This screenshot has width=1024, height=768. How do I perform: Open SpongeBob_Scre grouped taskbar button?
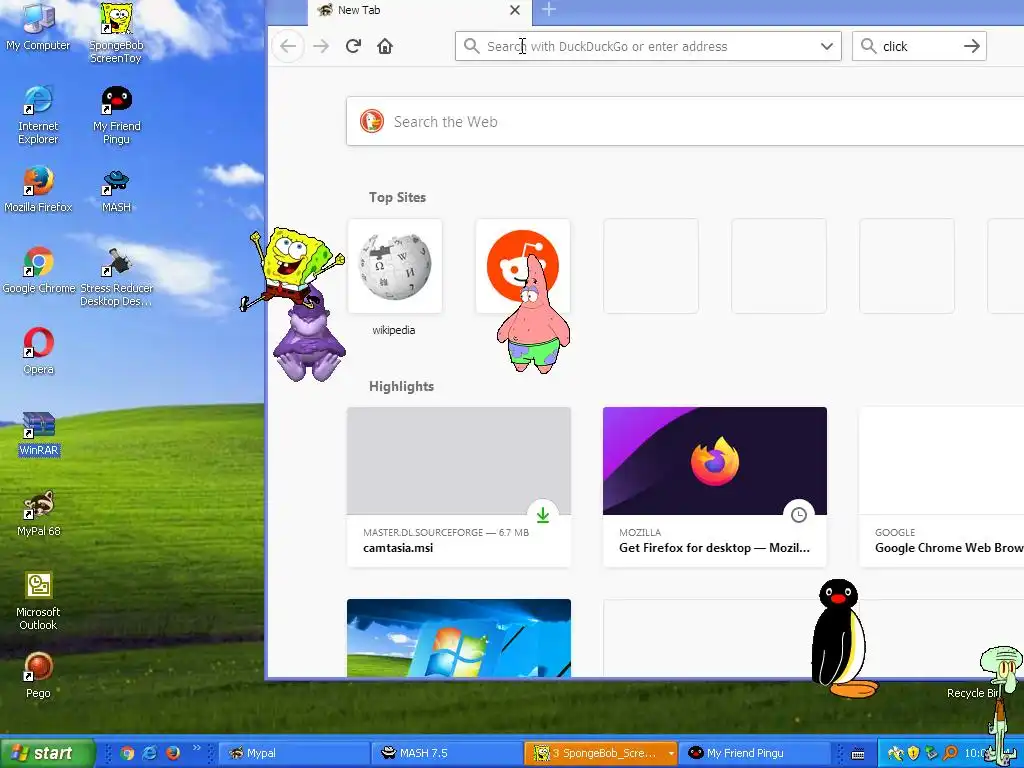pyautogui.click(x=600, y=753)
